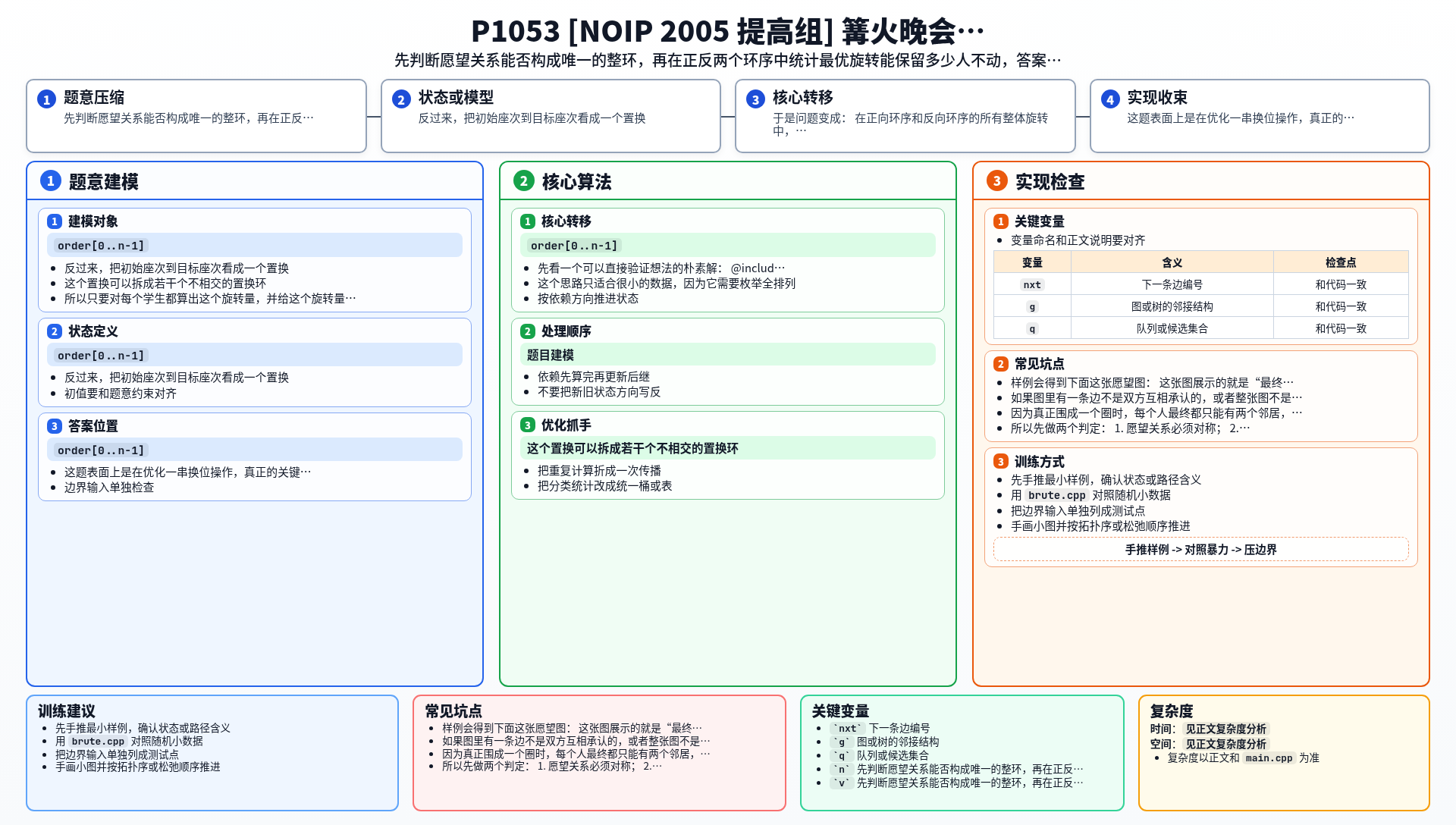This screenshot has height=825, width=1456.
Task: Click the green 2 badge beside 处理顺序
Action: (x=528, y=331)
